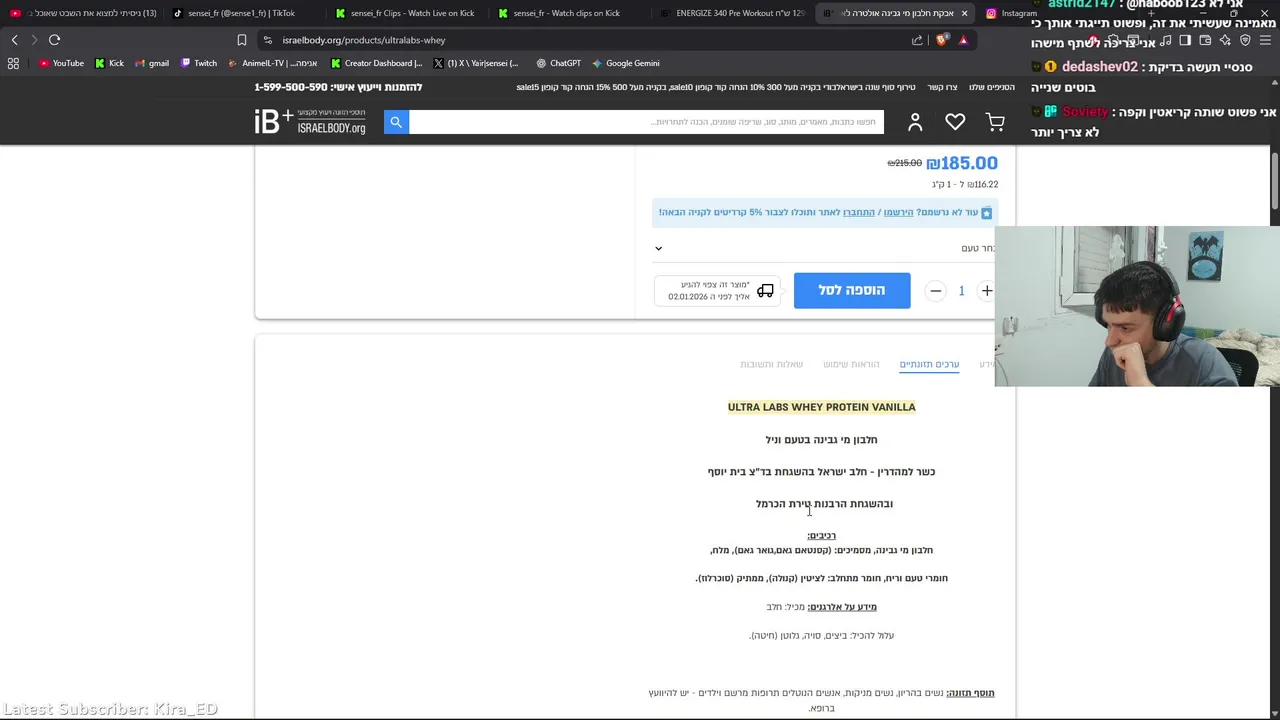Click the 'התחברו' login link
This screenshot has height=720, width=1280.
(859, 212)
